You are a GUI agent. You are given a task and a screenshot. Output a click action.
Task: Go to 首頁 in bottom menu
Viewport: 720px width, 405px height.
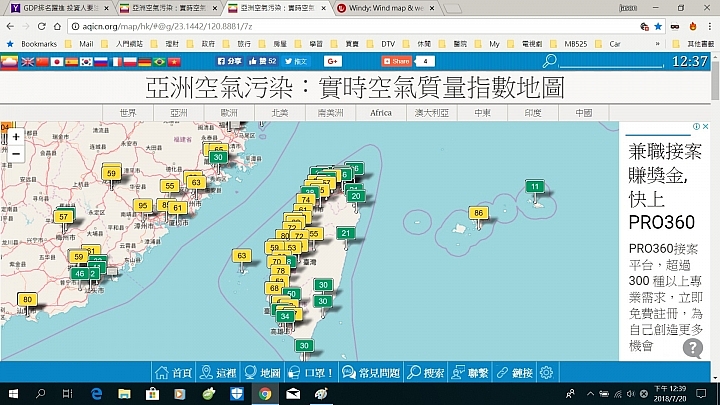click(x=174, y=372)
